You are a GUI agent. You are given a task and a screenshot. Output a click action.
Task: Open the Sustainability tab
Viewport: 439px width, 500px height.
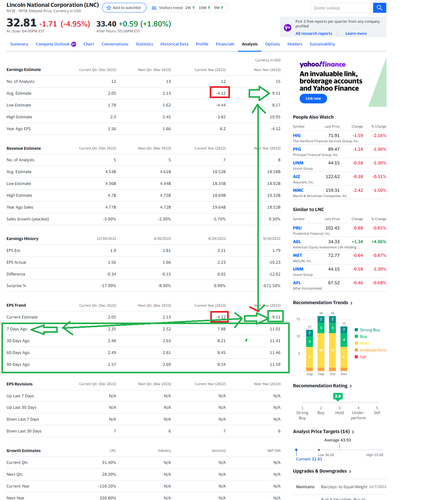pos(322,44)
